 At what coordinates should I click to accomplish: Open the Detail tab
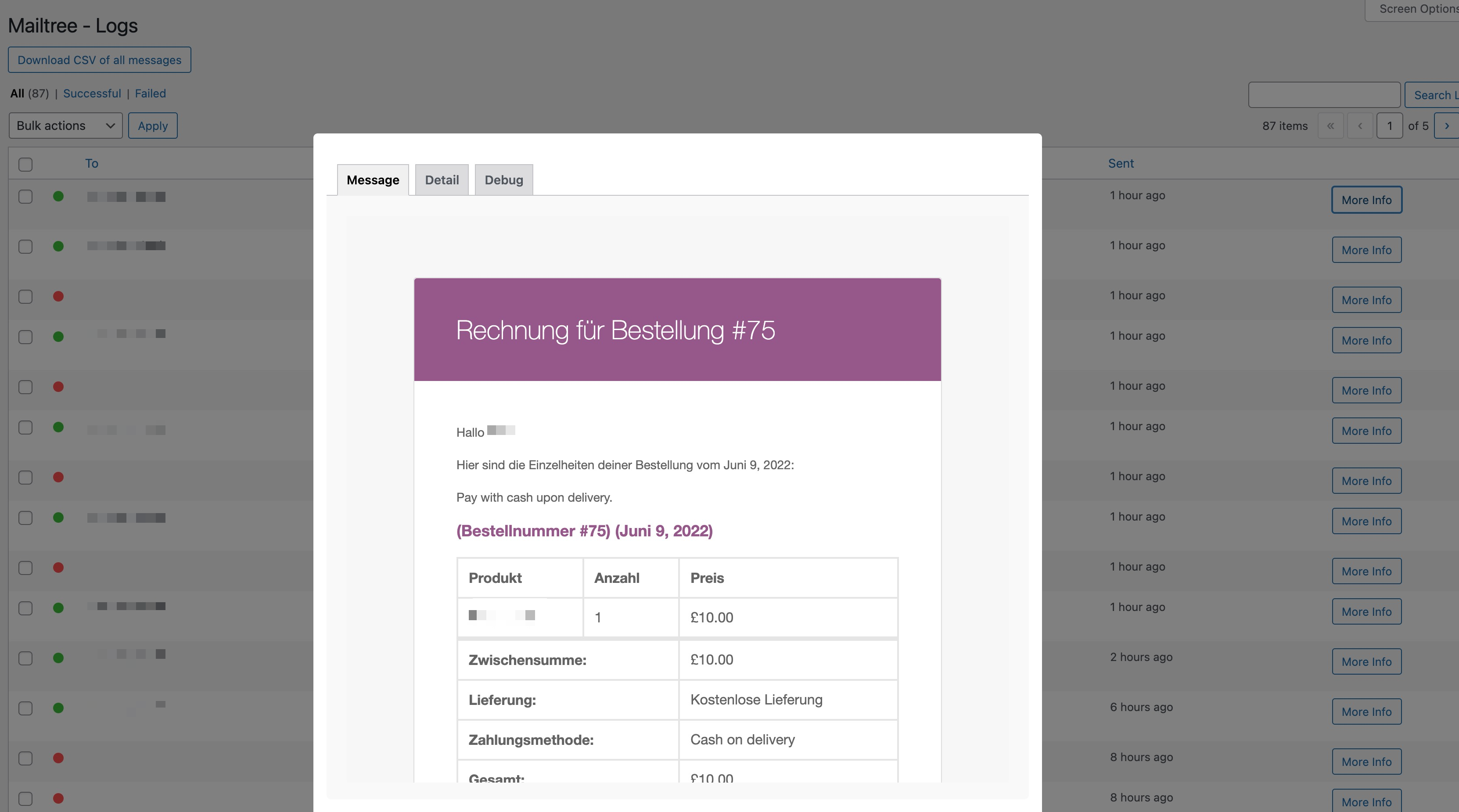442,180
